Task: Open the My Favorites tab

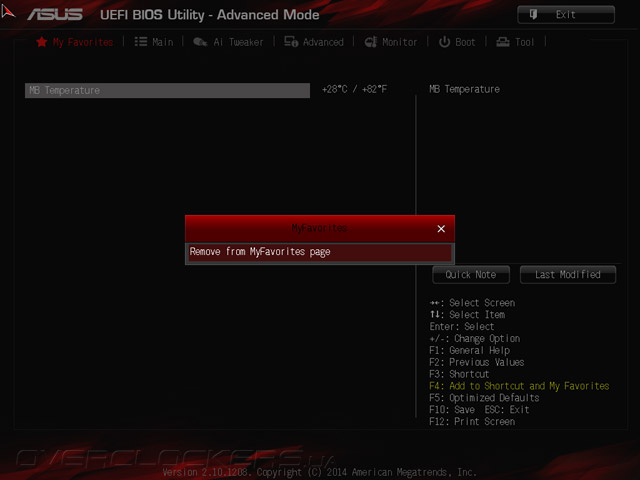Action: [x=75, y=42]
